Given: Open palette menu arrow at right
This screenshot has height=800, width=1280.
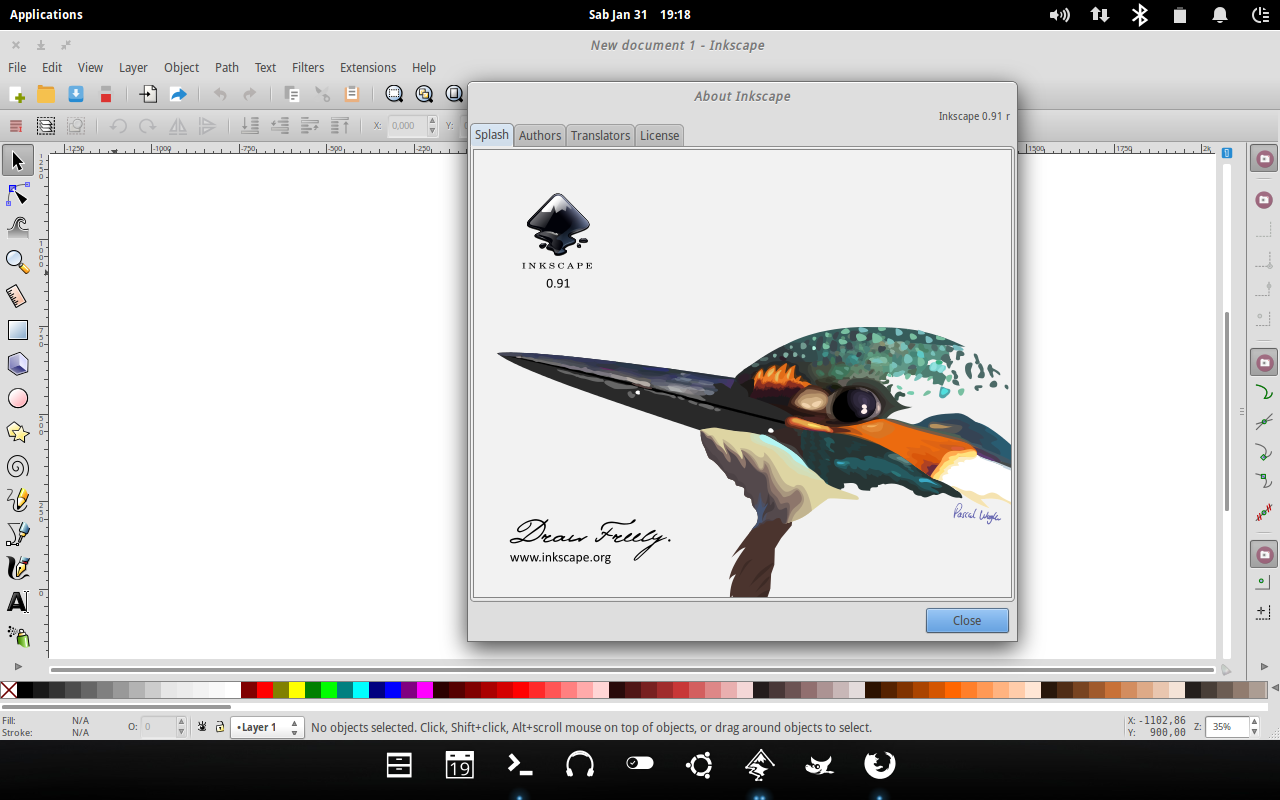Looking at the screenshot, I should 1273,689.
